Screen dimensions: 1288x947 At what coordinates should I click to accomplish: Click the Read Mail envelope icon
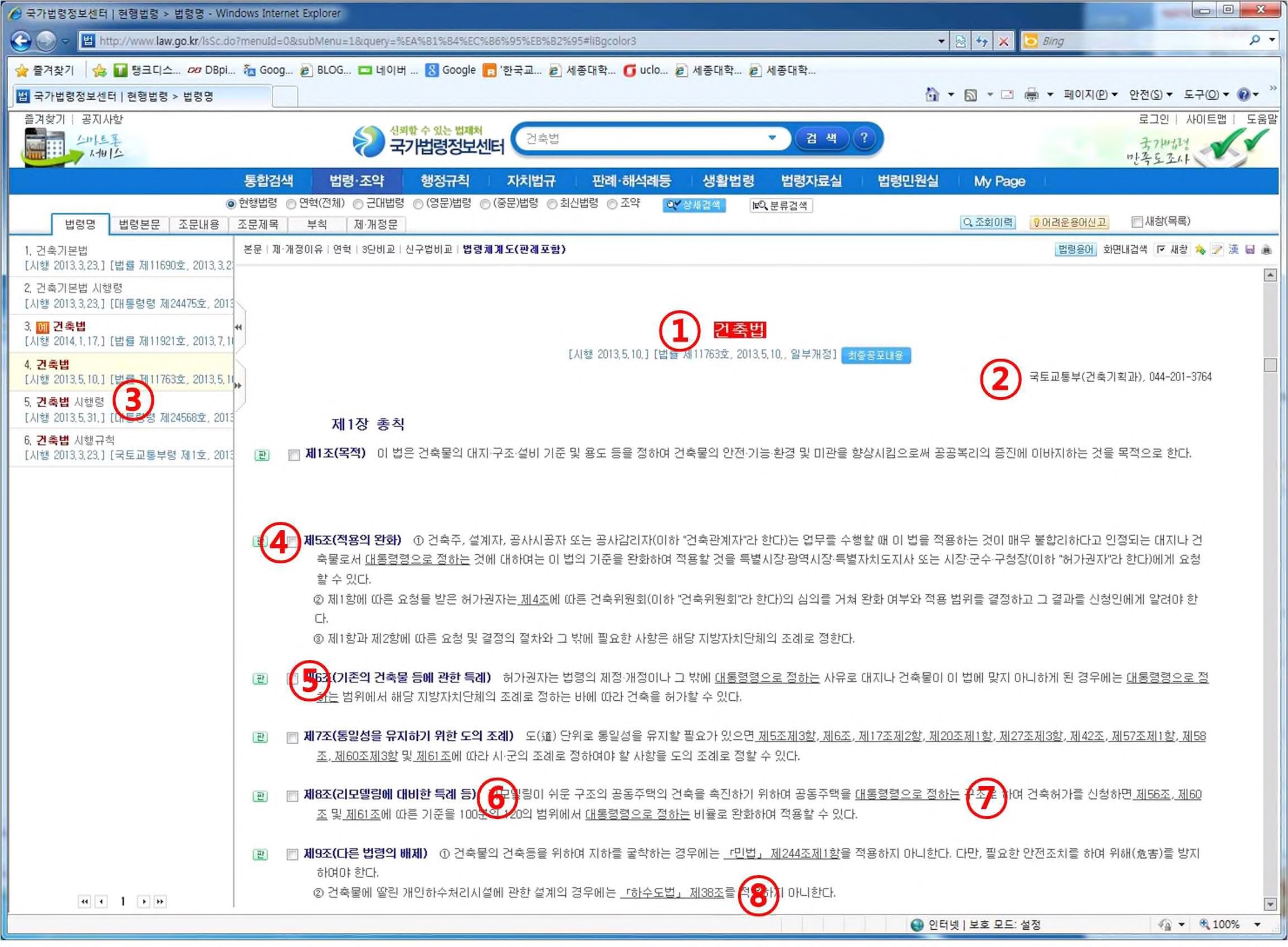click(x=1007, y=95)
